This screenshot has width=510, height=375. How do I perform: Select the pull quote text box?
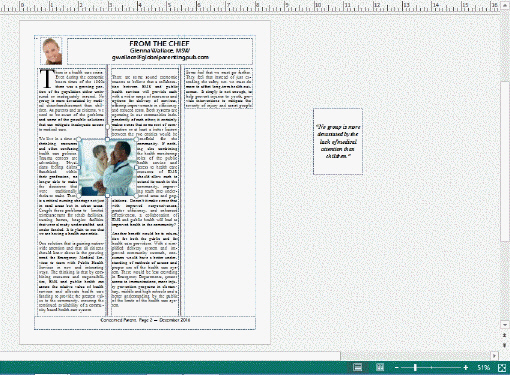coord(338,141)
